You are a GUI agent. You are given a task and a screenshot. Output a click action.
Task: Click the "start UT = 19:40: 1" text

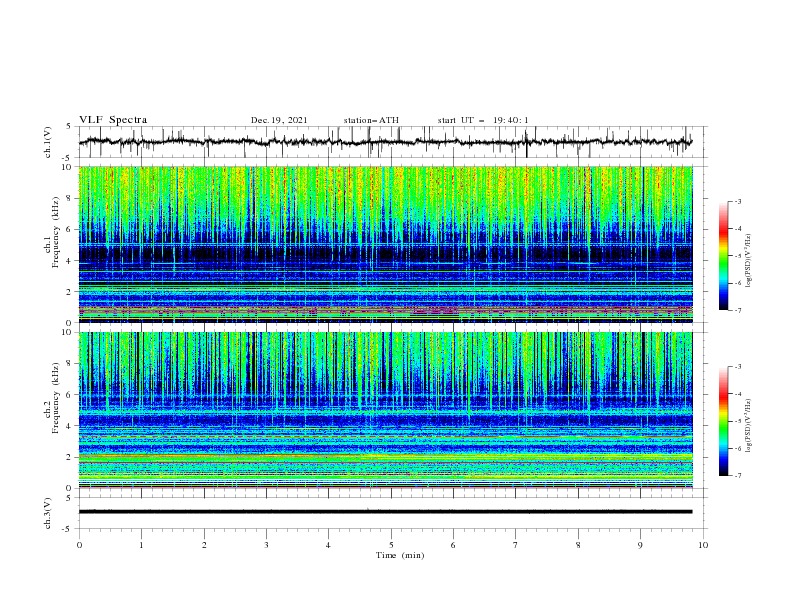(x=483, y=120)
